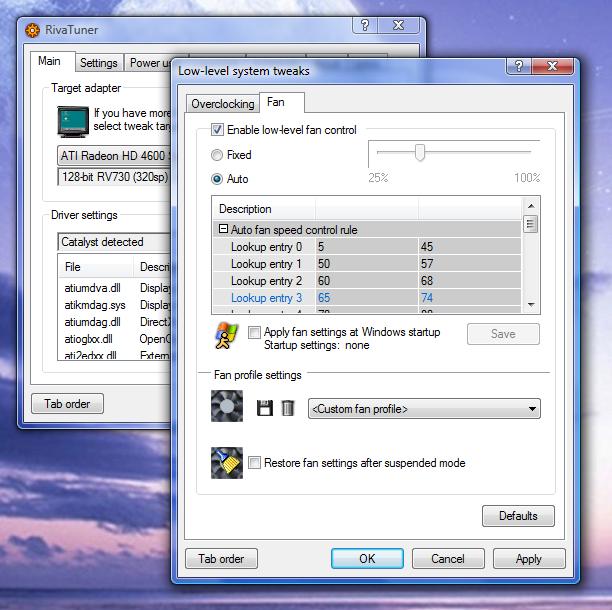Click the fan speed slider thumb
The width and height of the screenshot is (612, 610).
click(420, 152)
